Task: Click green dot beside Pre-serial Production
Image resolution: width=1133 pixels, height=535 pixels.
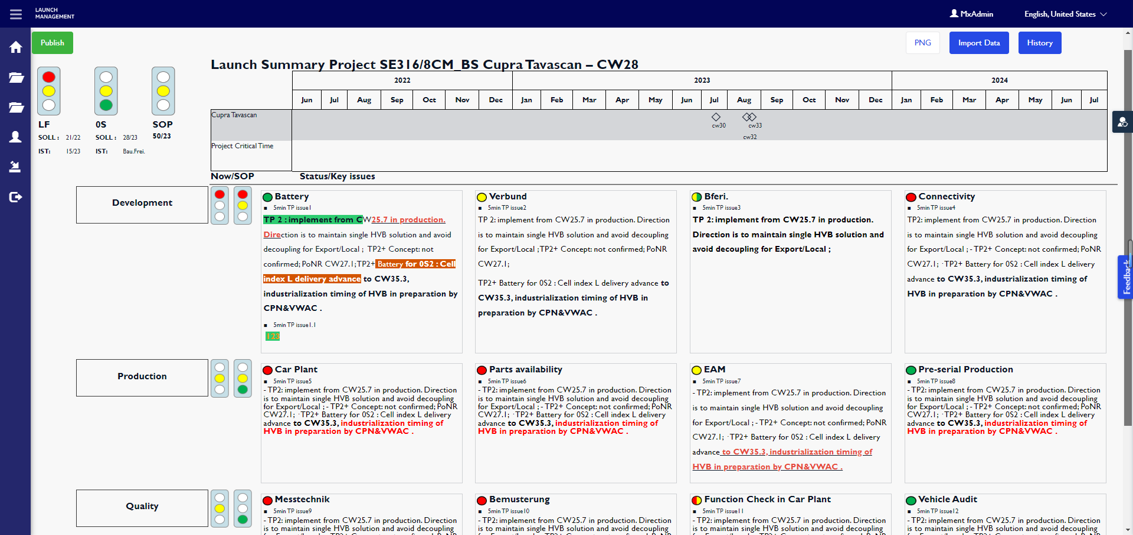Action: (x=910, y=370)
